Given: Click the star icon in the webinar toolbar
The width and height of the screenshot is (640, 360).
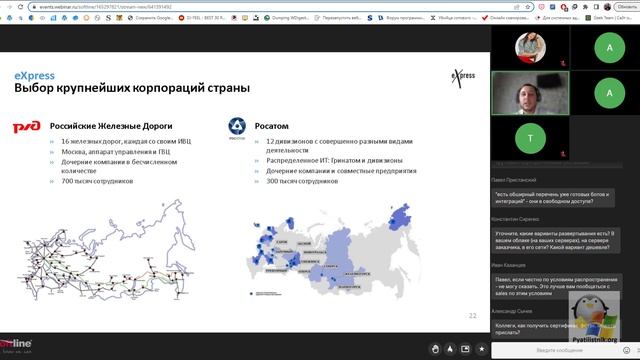Looking at the screenshot, I should tap(482, 349).
